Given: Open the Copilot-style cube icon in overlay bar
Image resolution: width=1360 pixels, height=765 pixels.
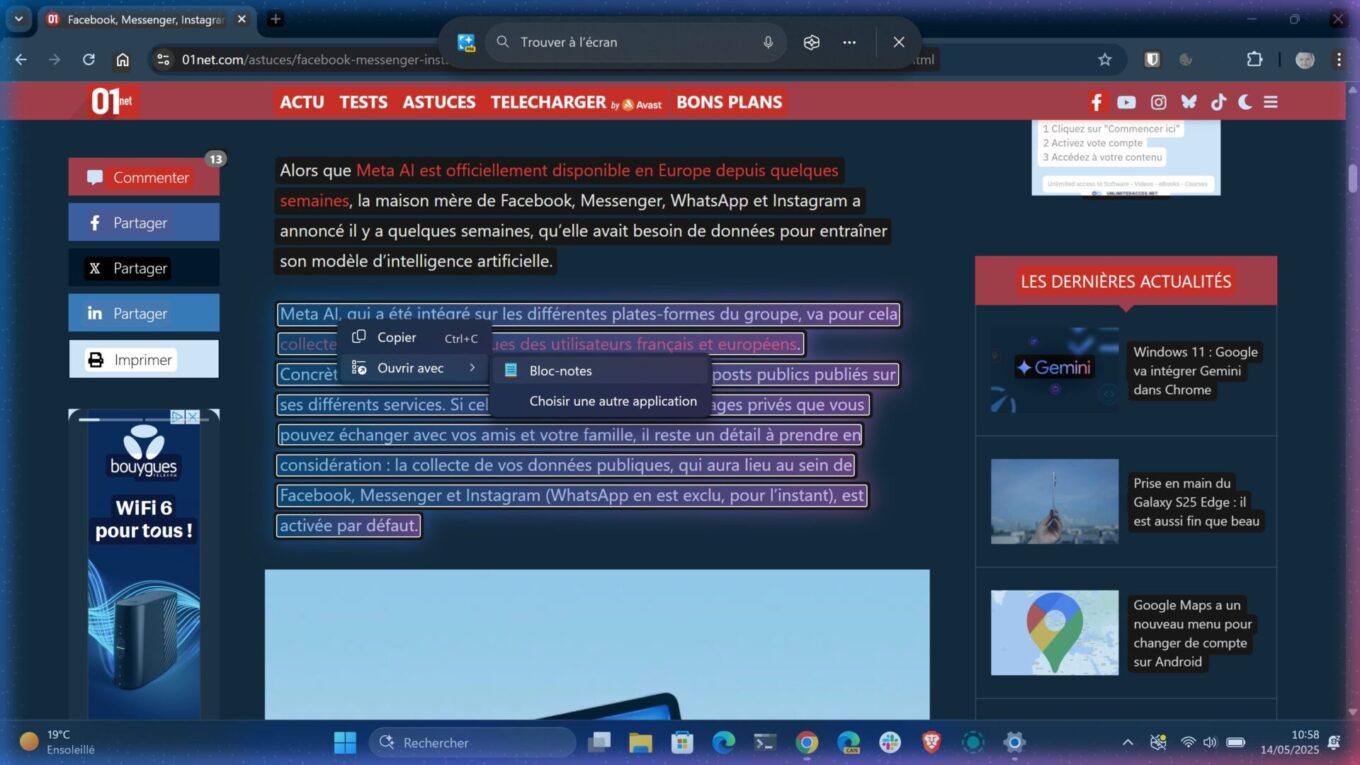Looking at the screenshot, I should (x=812, y=42).
